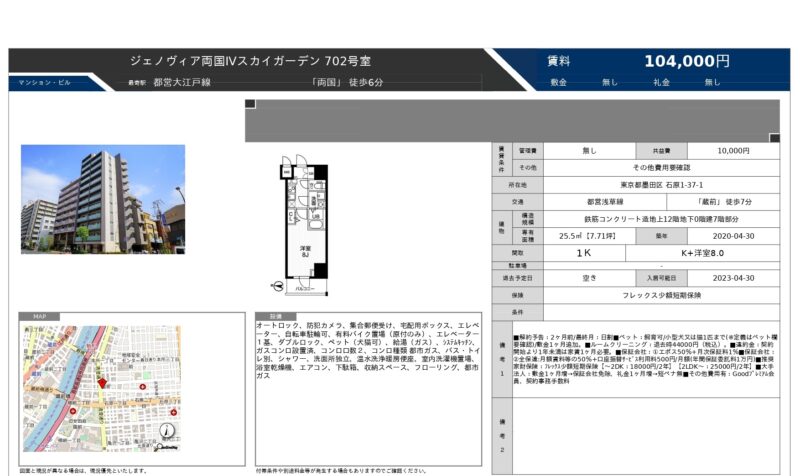Click the 礼金 label
The height and width of the screenshot is (476, 800).
click(x=661, y=82)
